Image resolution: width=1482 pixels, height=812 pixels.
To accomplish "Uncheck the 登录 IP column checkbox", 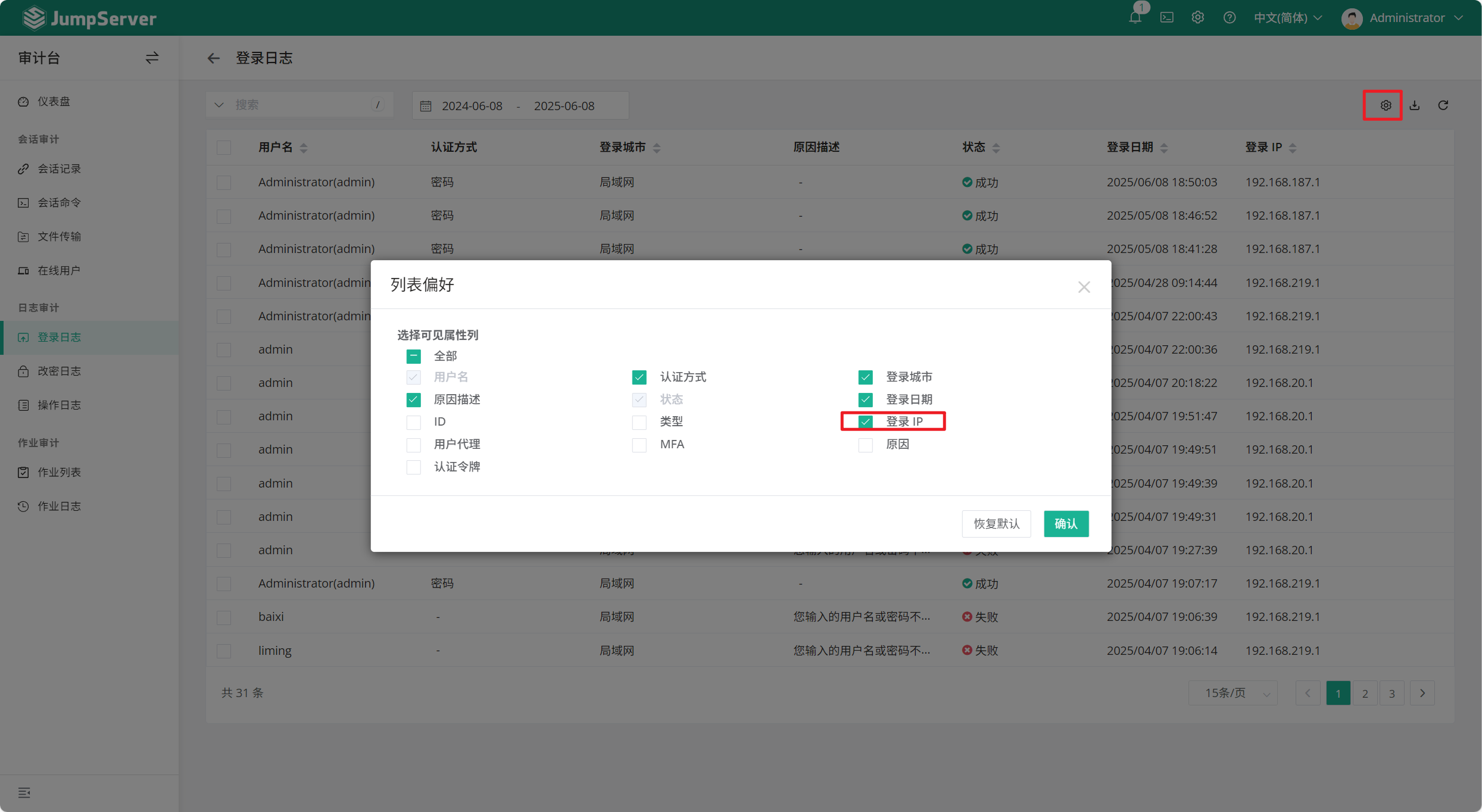I will (x=865, y=422).
